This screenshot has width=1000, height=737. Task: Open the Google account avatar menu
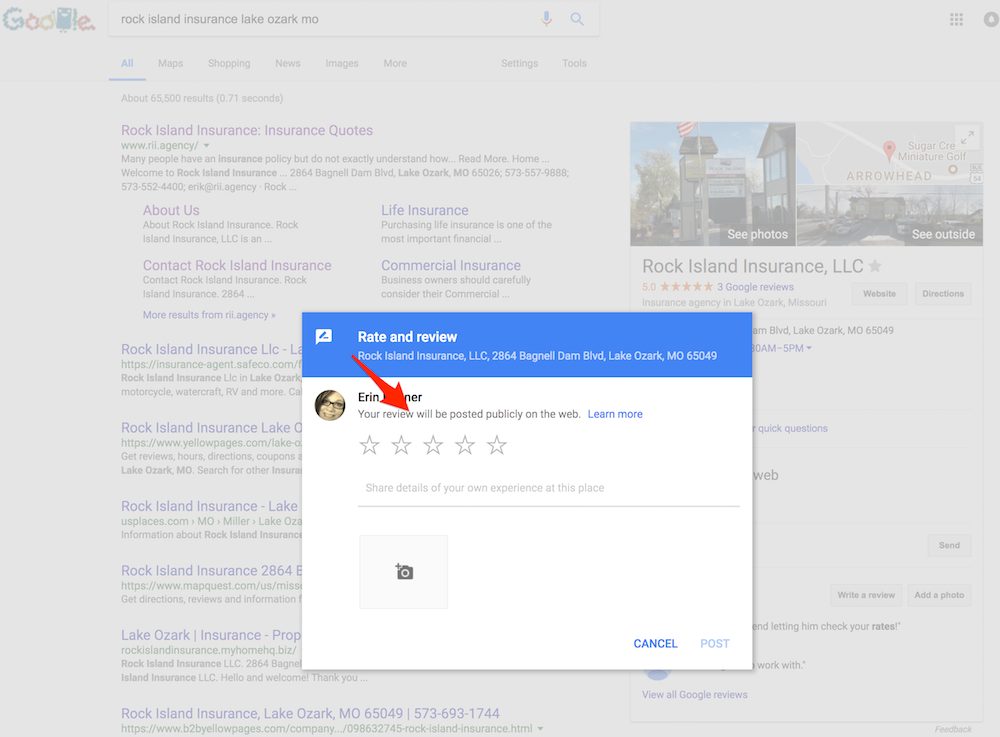coord(992,20)
